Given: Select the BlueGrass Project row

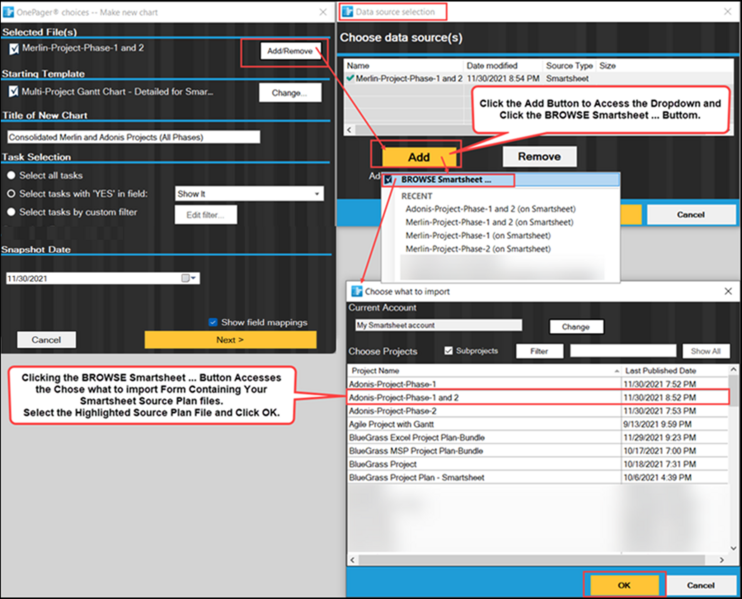Looking at the screenshot, I should 538,464.
